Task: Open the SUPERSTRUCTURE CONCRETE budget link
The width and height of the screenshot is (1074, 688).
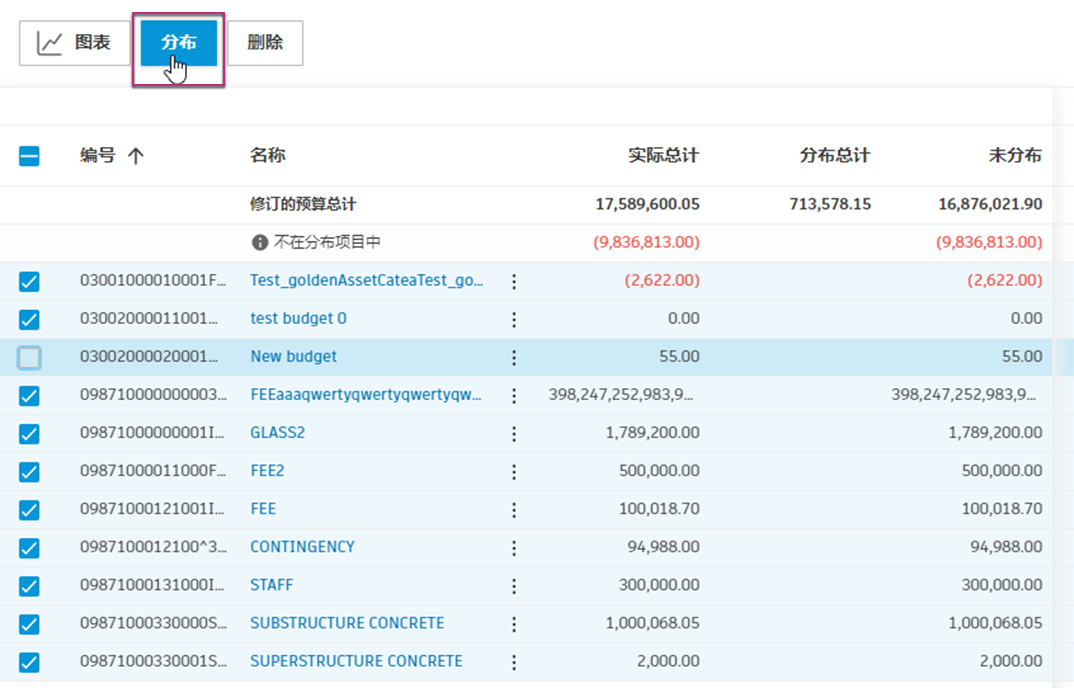Action: [356, 661]
